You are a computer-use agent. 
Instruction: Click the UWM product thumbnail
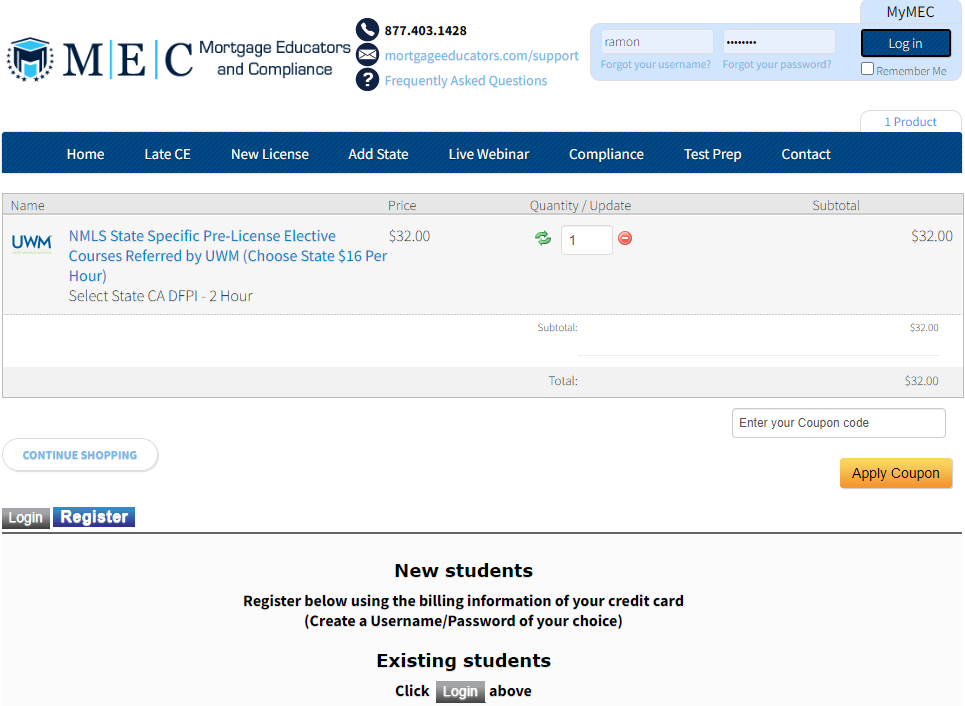click(31, 244)
